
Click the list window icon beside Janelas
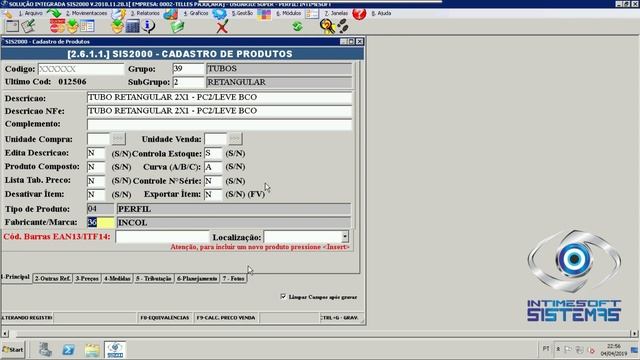click(312, 13)
